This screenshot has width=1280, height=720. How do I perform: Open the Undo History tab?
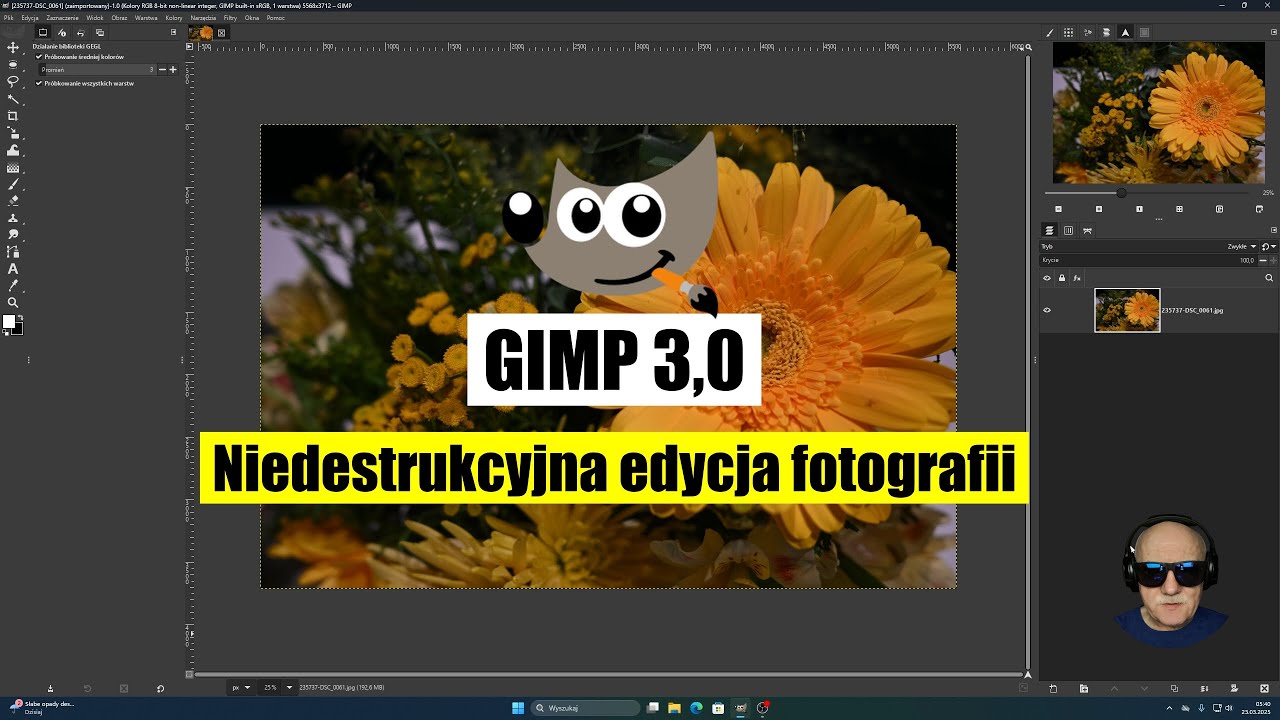(x=80, y=32)
